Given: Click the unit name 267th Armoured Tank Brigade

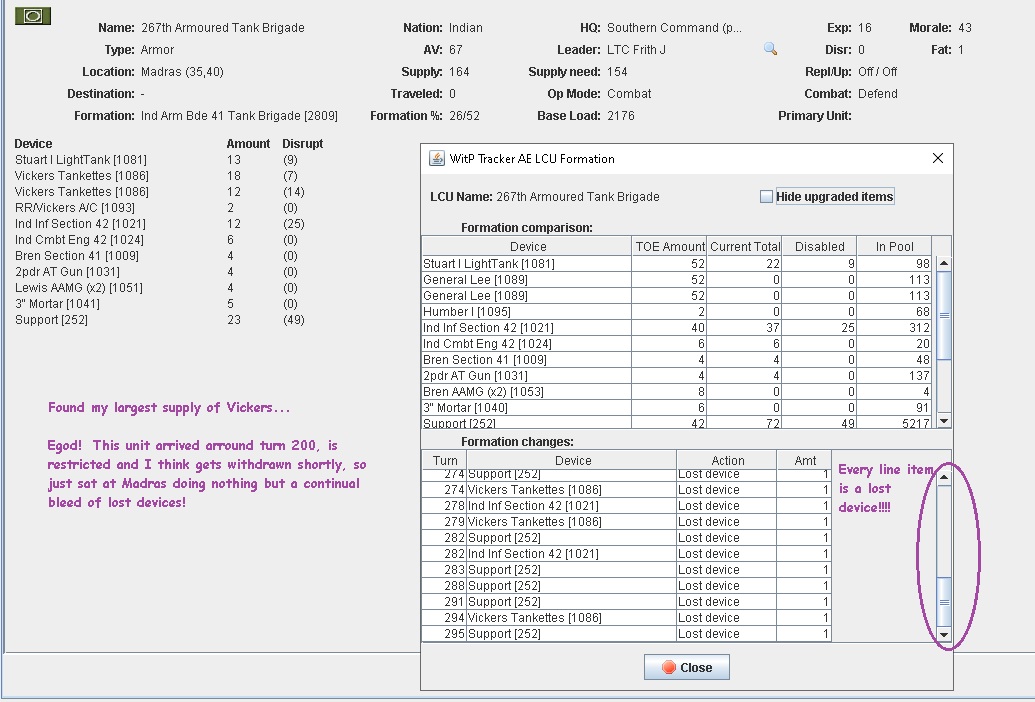Looking at the screenshot, I should point(222,28).
